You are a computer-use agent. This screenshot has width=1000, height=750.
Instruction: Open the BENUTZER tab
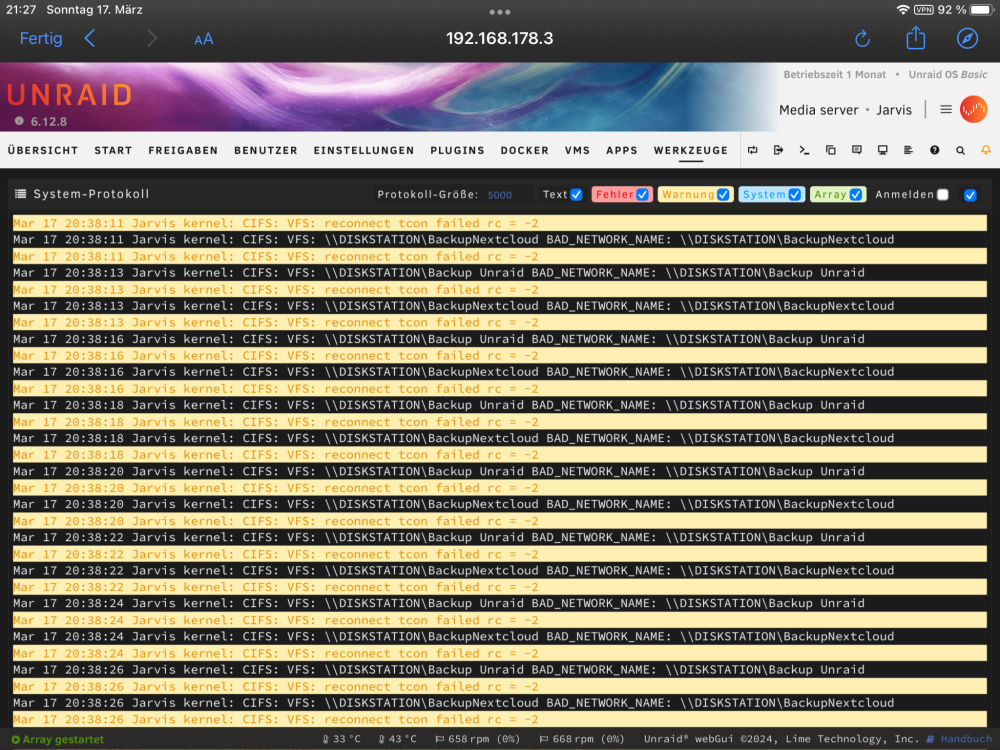[x=265, y=151]
